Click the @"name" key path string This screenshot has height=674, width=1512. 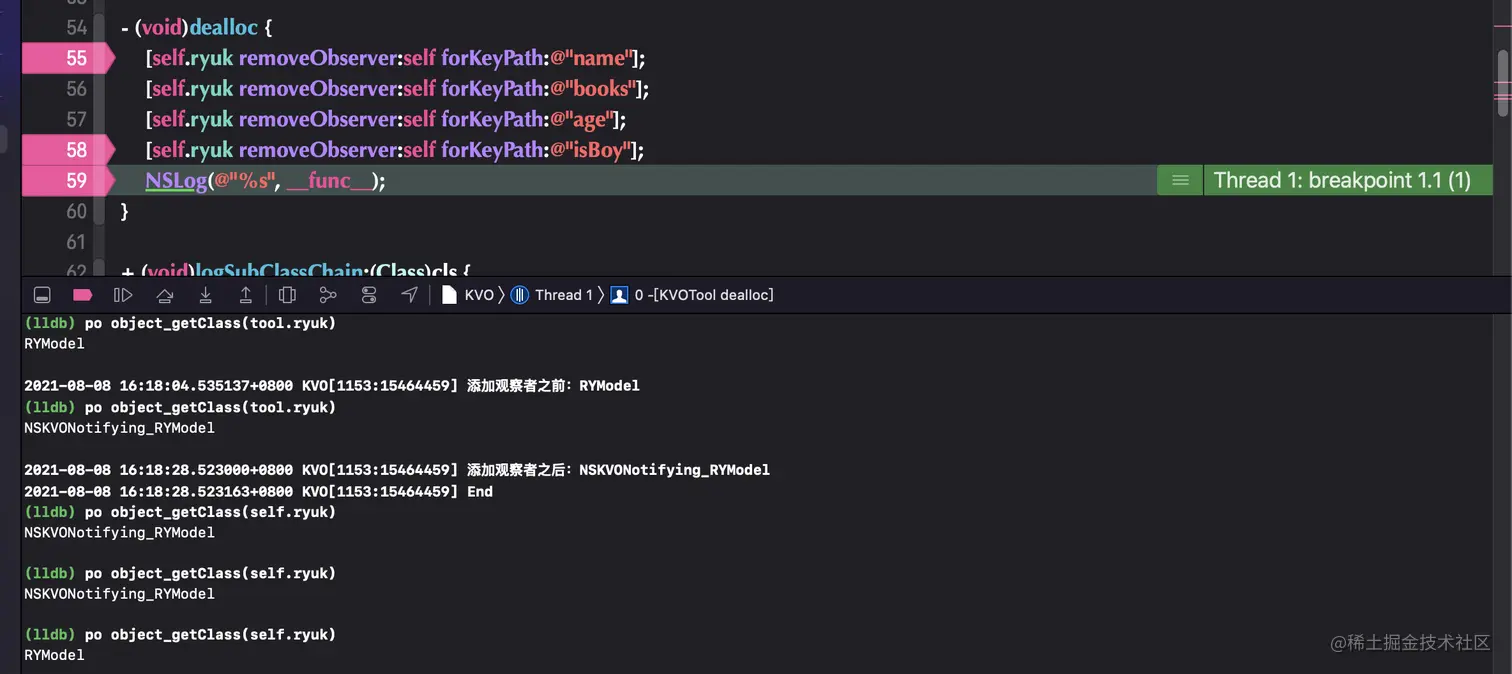click(x=592, y=58)
